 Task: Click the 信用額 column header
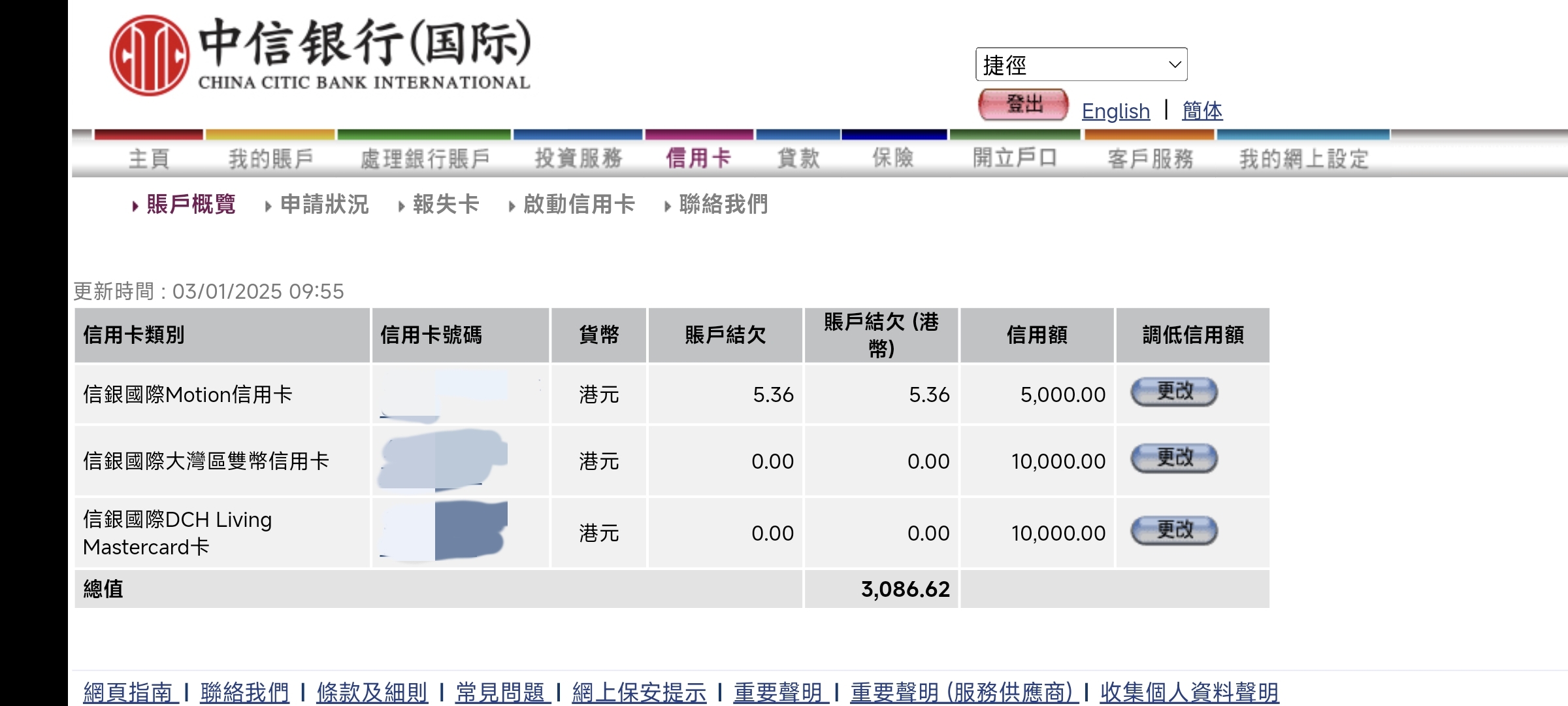click(x=1037, y=335)
